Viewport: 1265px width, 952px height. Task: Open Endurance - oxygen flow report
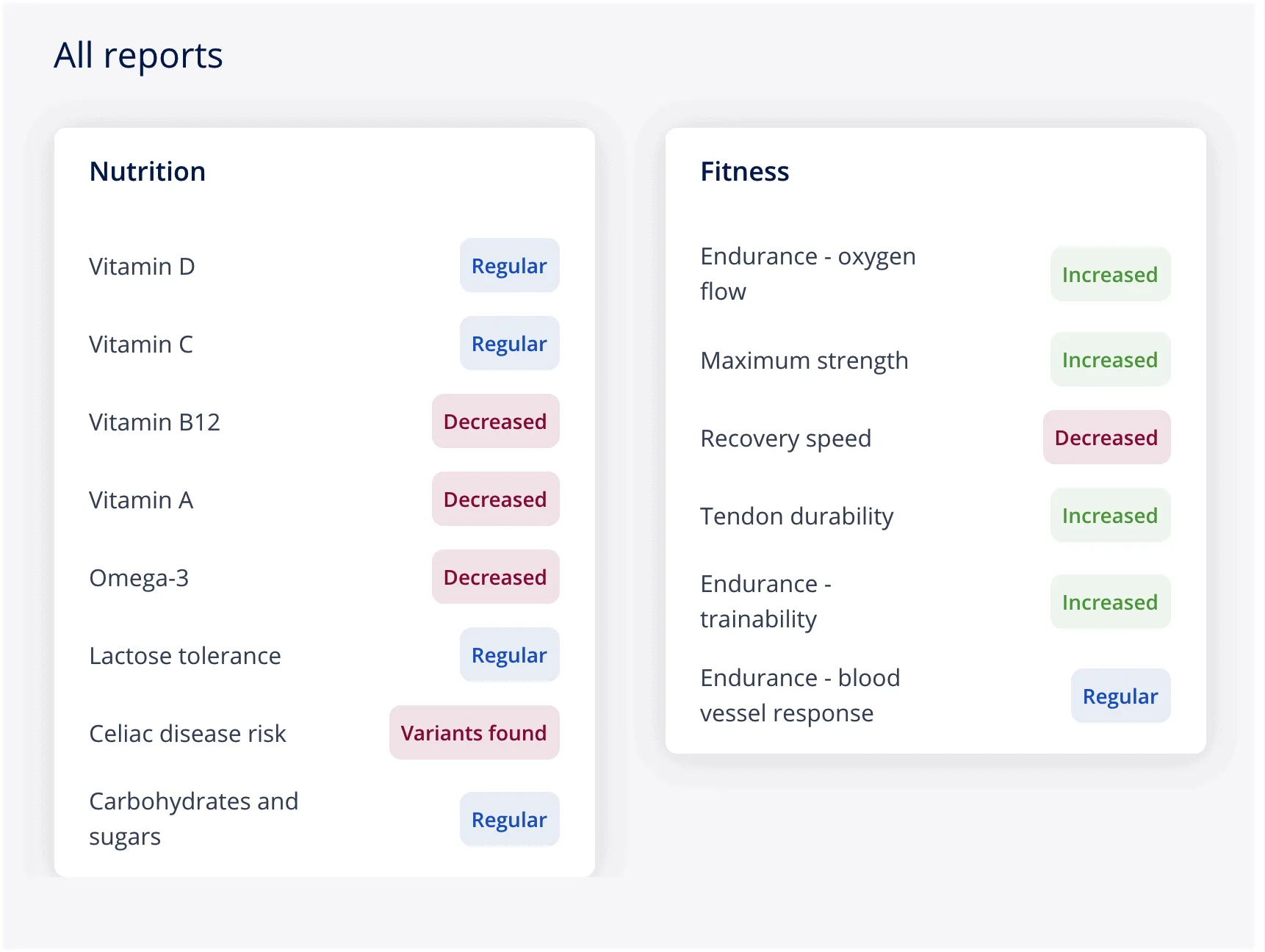(x=935, y=274)
